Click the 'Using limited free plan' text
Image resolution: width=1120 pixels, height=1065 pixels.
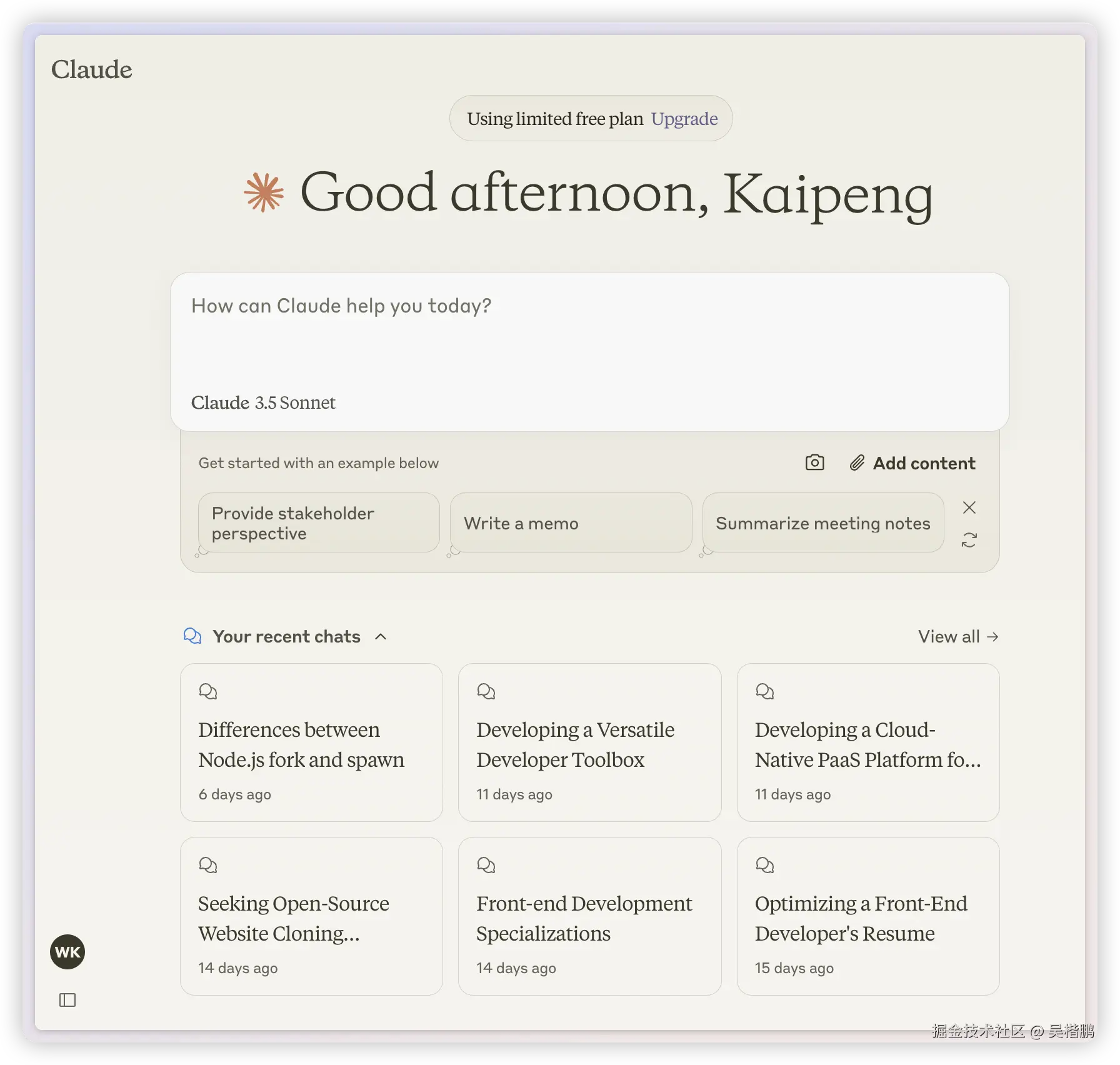coord(555,119)
